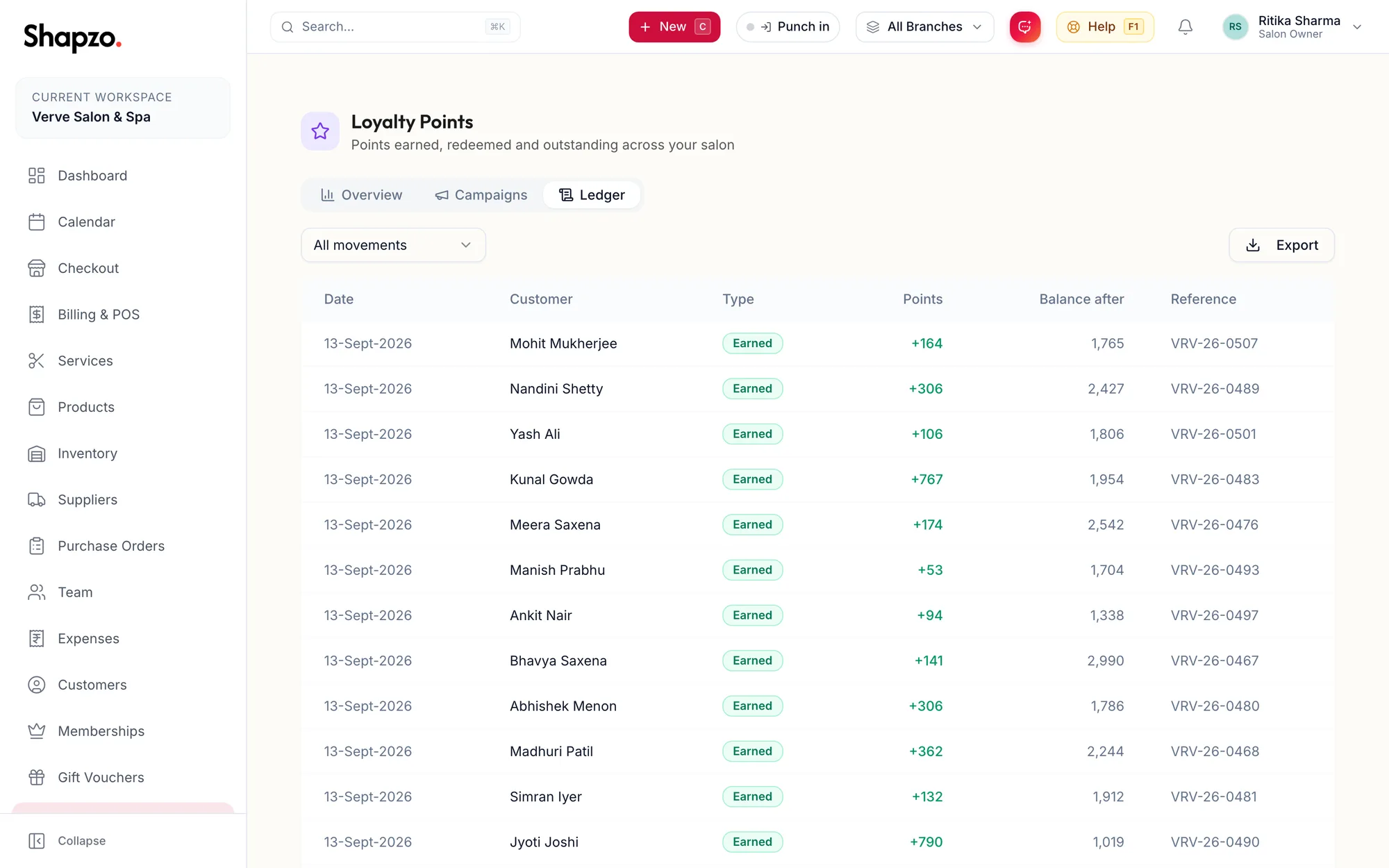The width and height of the screenshot is (1389, 868).
Task: Click the Balance after column header
Action: point(1081,299)
